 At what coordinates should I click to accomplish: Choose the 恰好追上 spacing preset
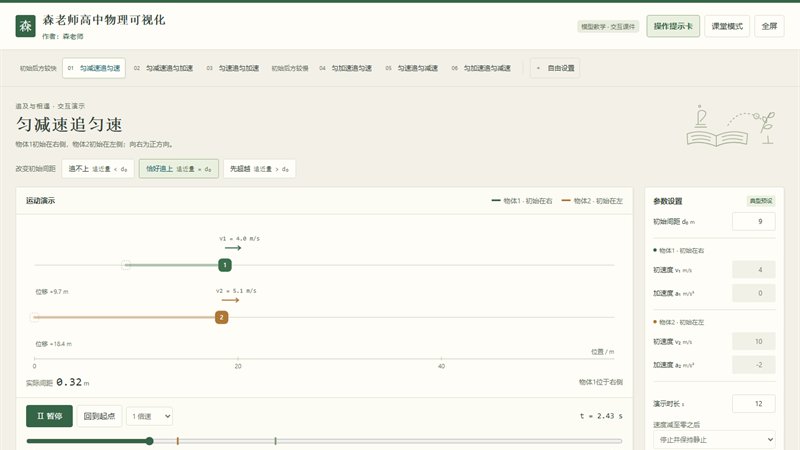coord(179,169)
